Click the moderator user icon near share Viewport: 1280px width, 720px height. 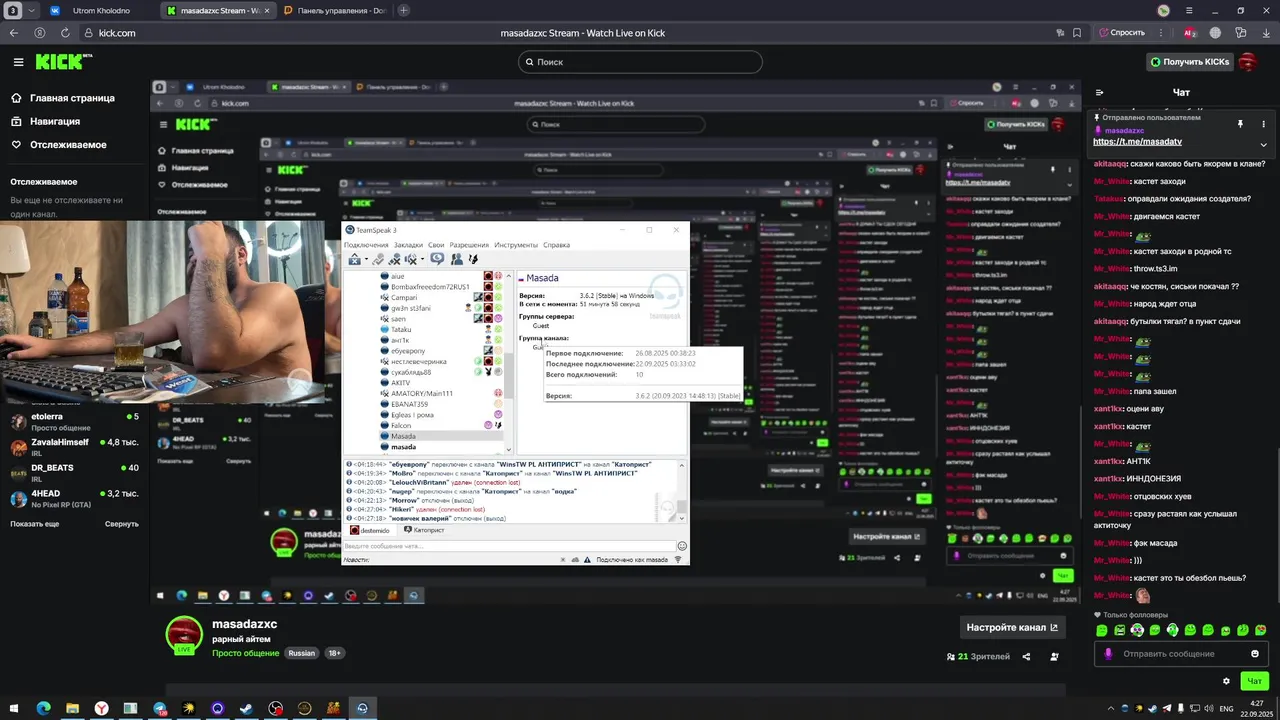coord(1055,657)
